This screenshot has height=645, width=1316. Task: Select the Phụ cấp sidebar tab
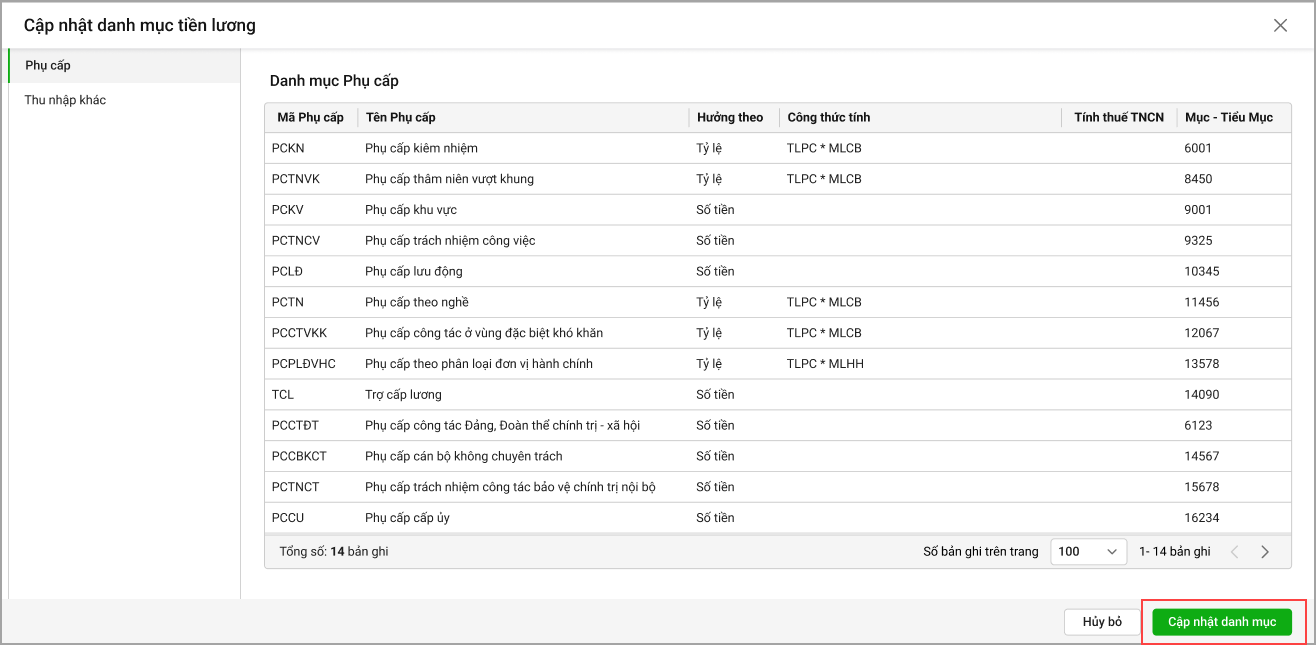[48, 65]
